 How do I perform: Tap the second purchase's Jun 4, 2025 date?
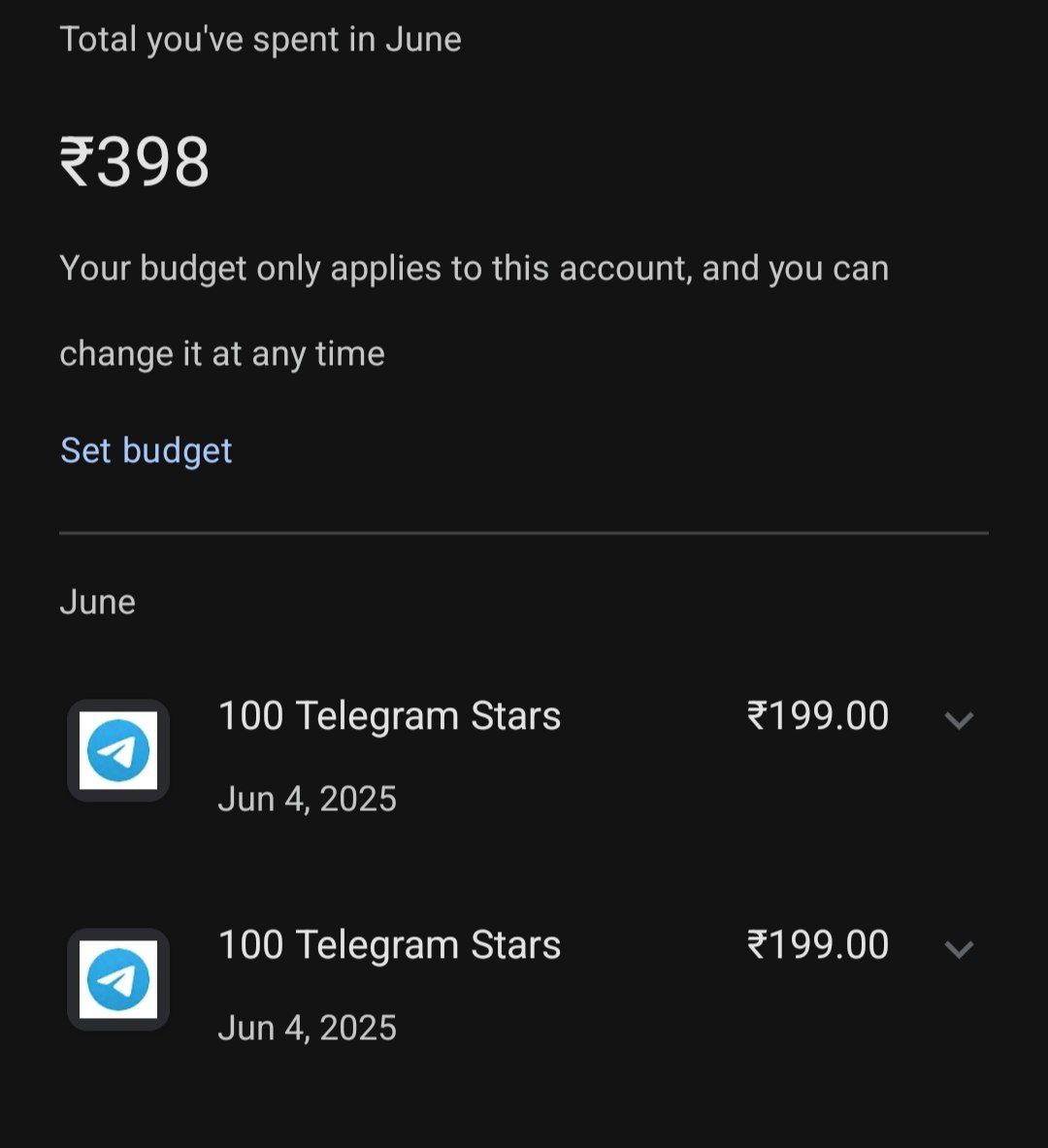(x=307, y=1028)
